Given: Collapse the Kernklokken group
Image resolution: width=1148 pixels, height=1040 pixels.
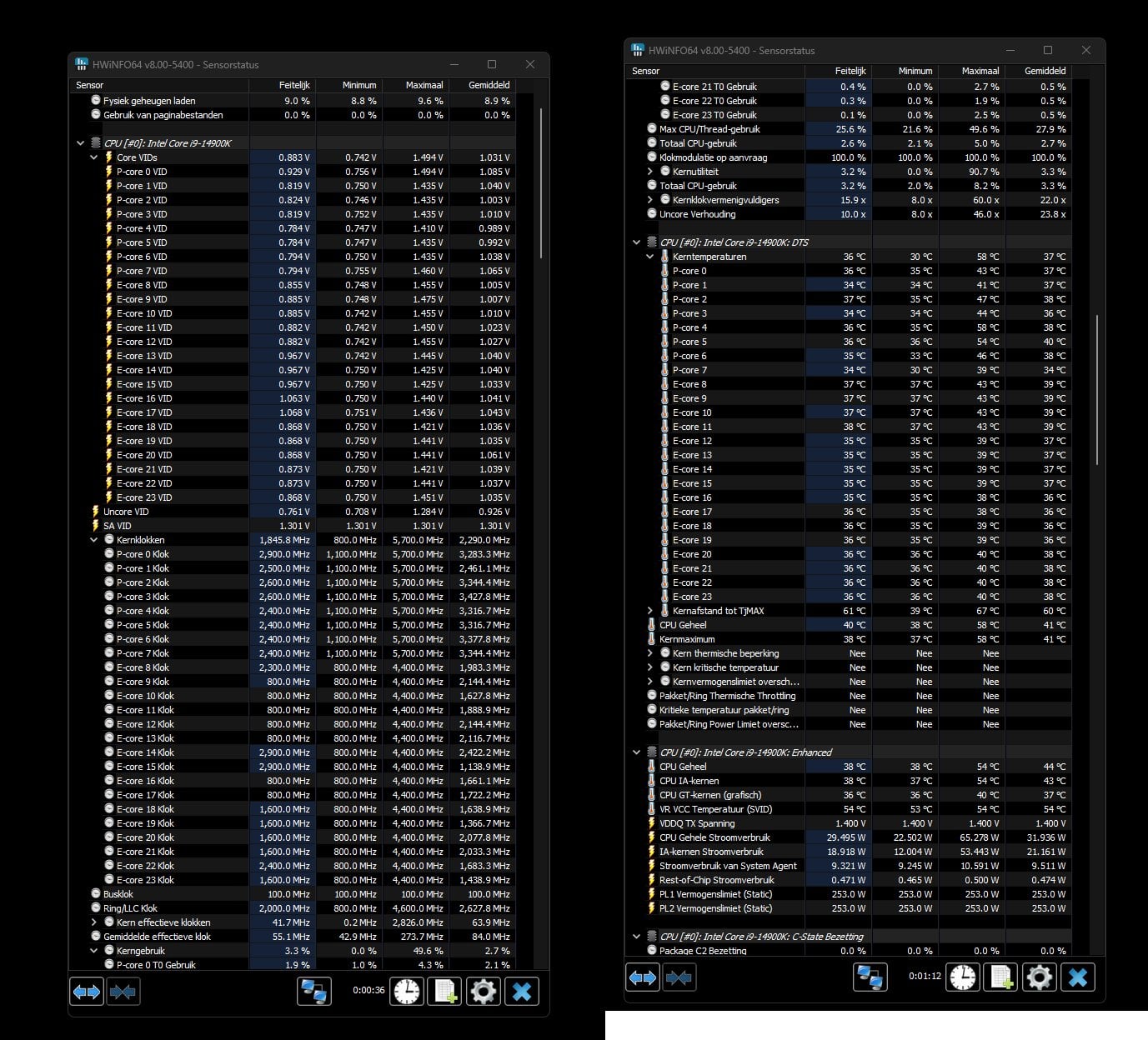Looking at the screenshot, I should click(x=94, y=540).
